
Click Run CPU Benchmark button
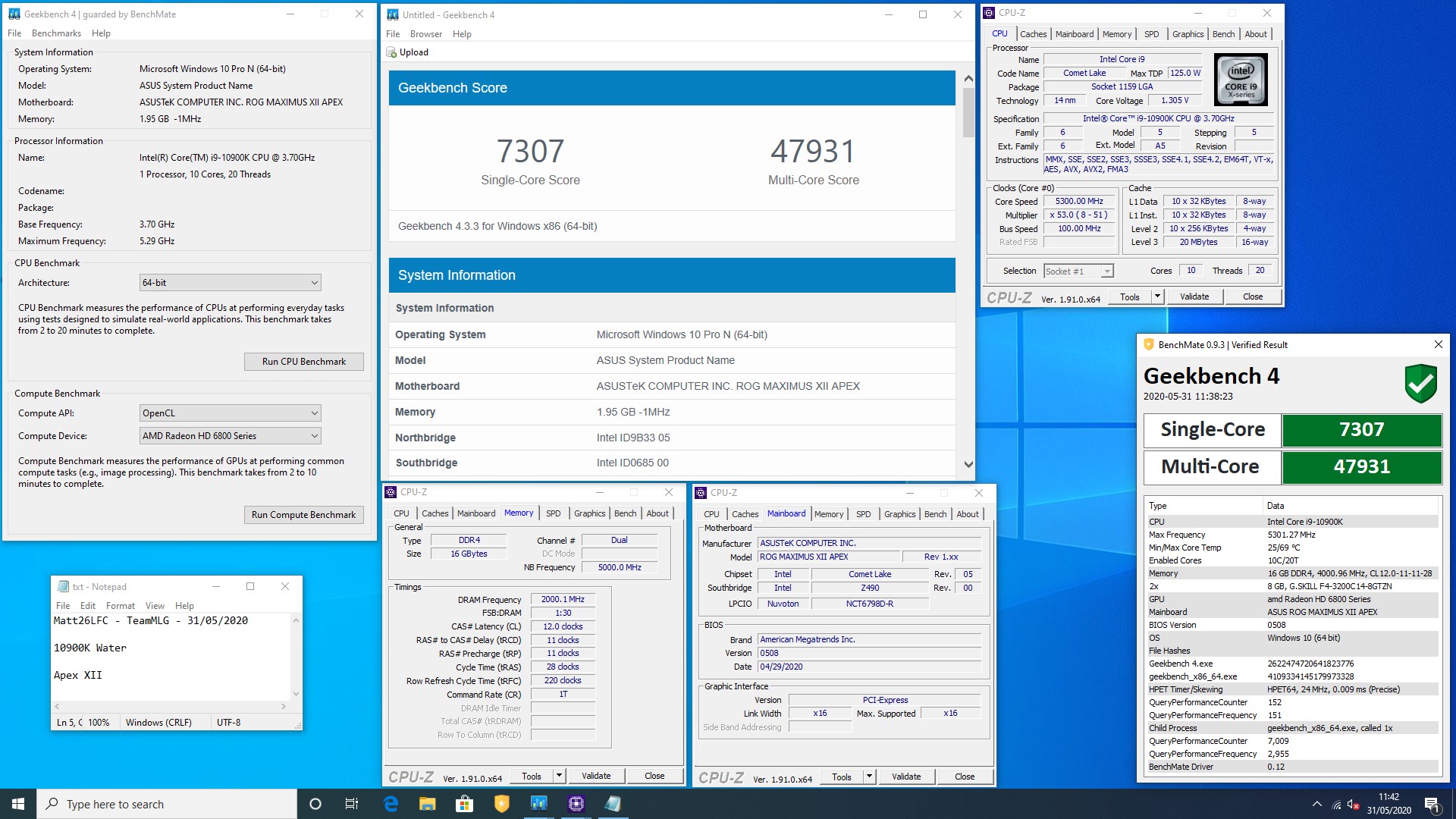(304, 362)
